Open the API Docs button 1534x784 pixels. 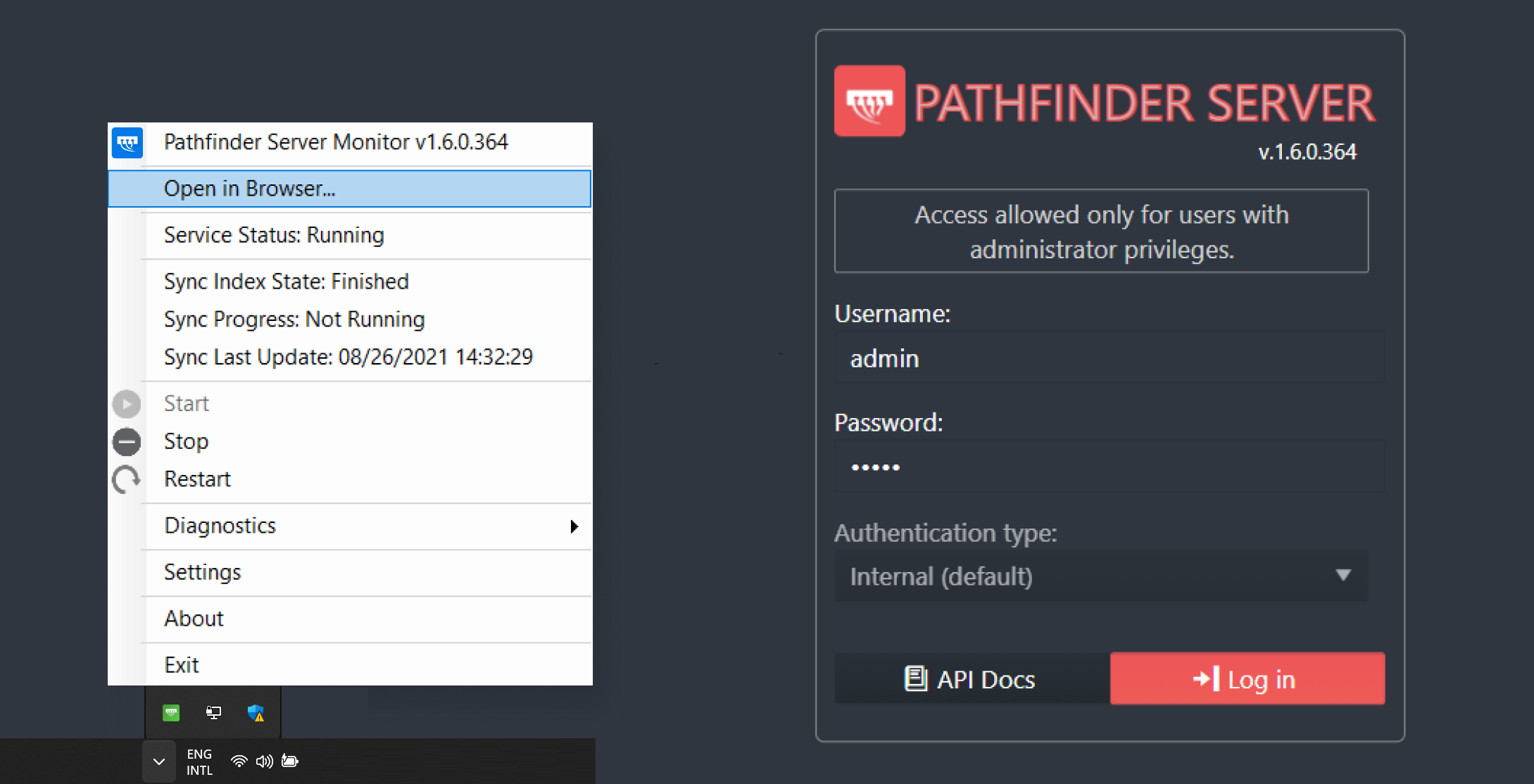971,679
